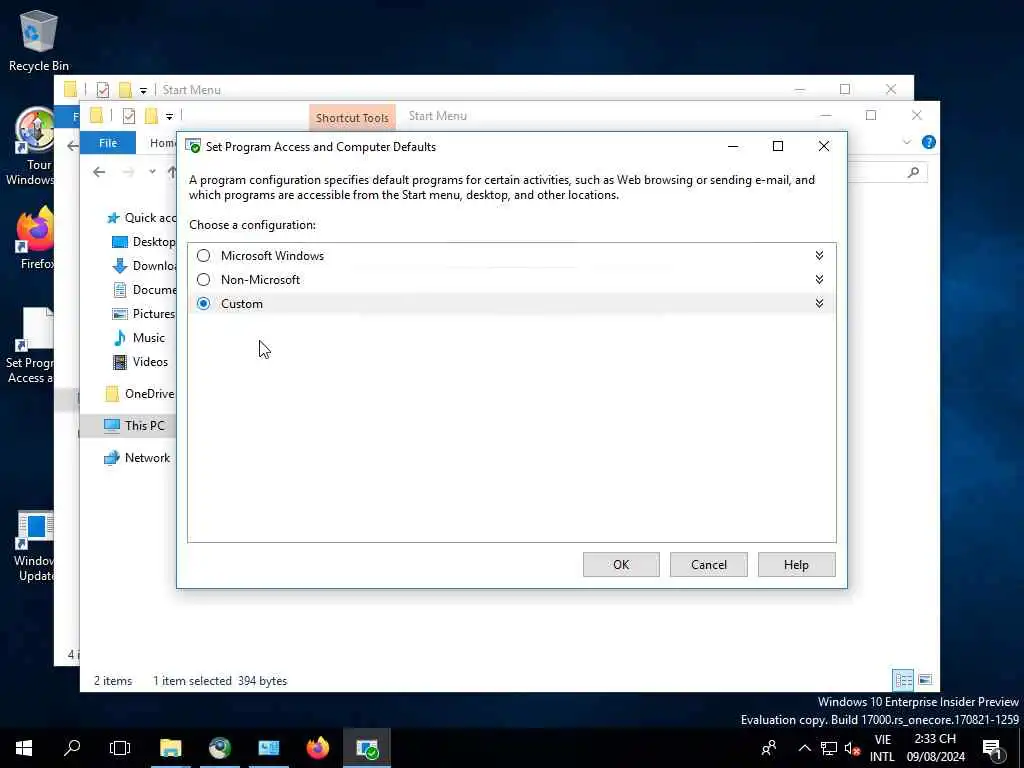Collapse the Explorer ribbon chevron
Screen dimensions: 1024x768
(906, 142)
